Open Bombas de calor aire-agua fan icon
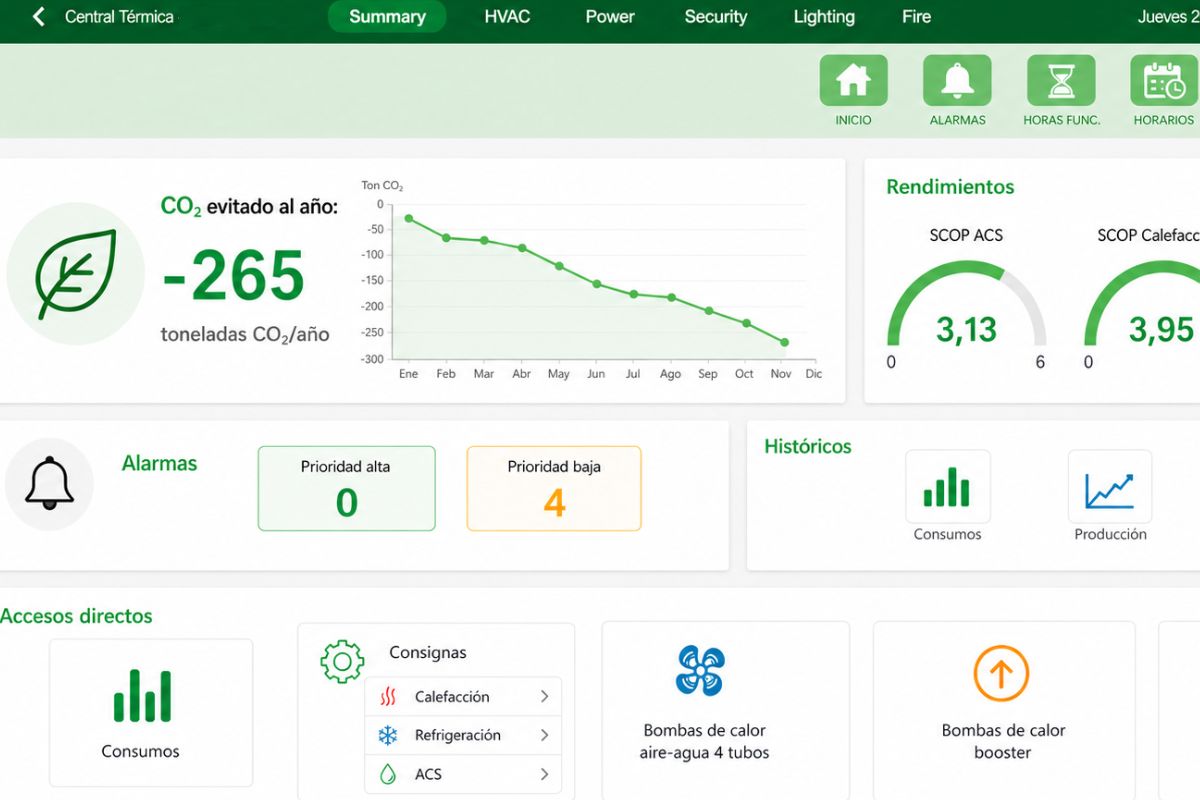Viewport: 1200px width, 800px height. [x=700, y=670]
